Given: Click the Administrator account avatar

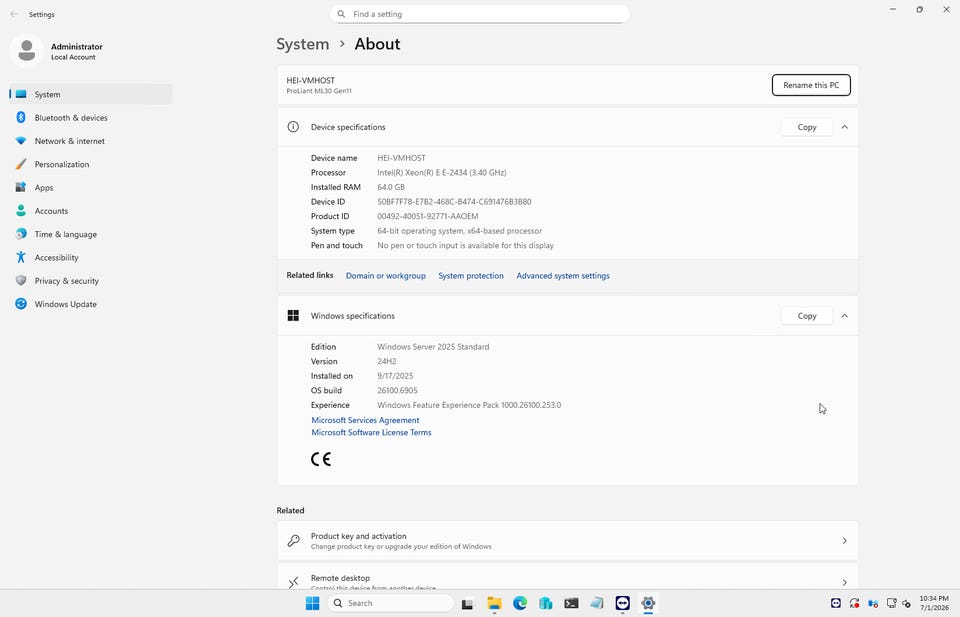Looking at the screenshot, I should coord(26,51).
